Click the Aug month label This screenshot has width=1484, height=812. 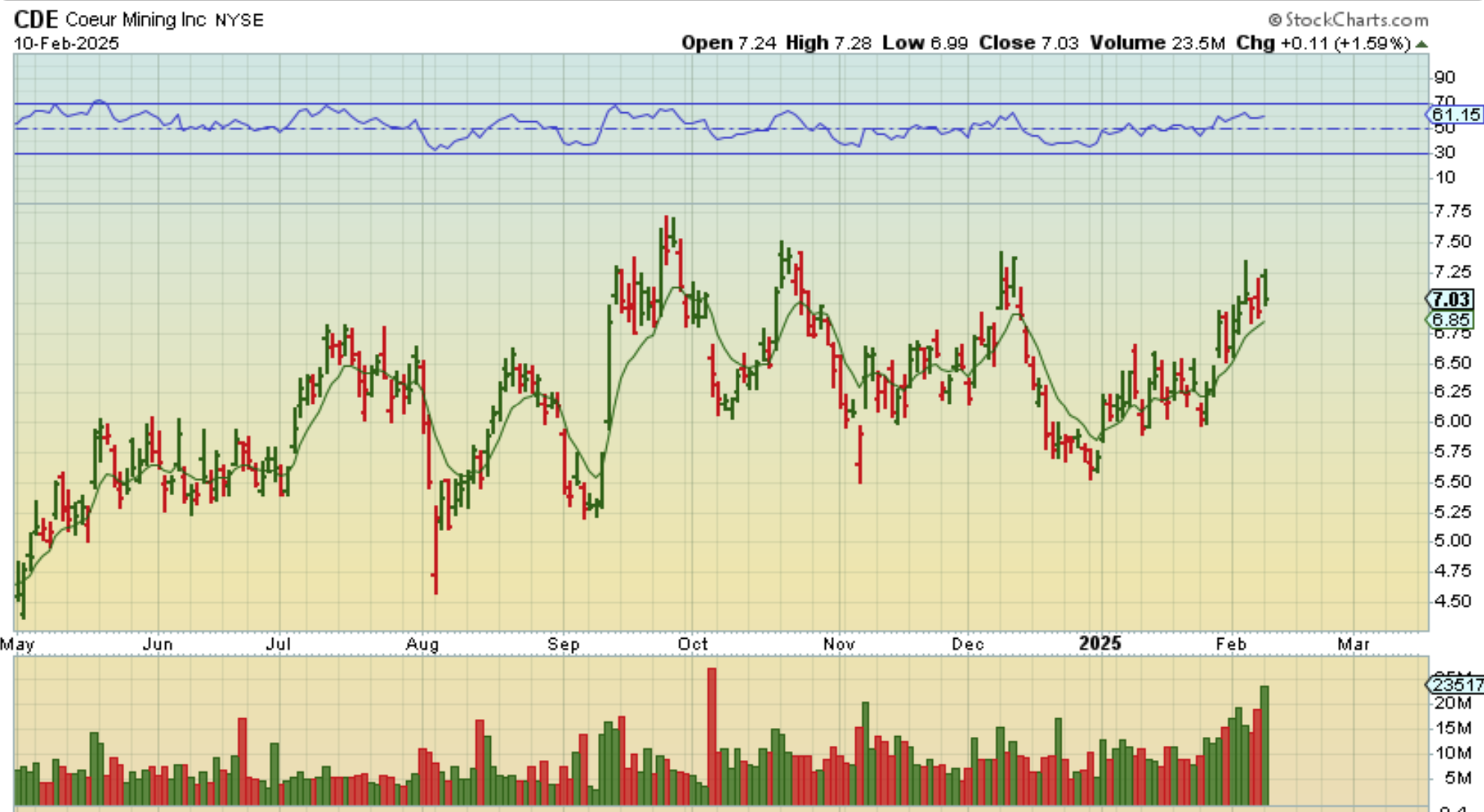[423, 644]
